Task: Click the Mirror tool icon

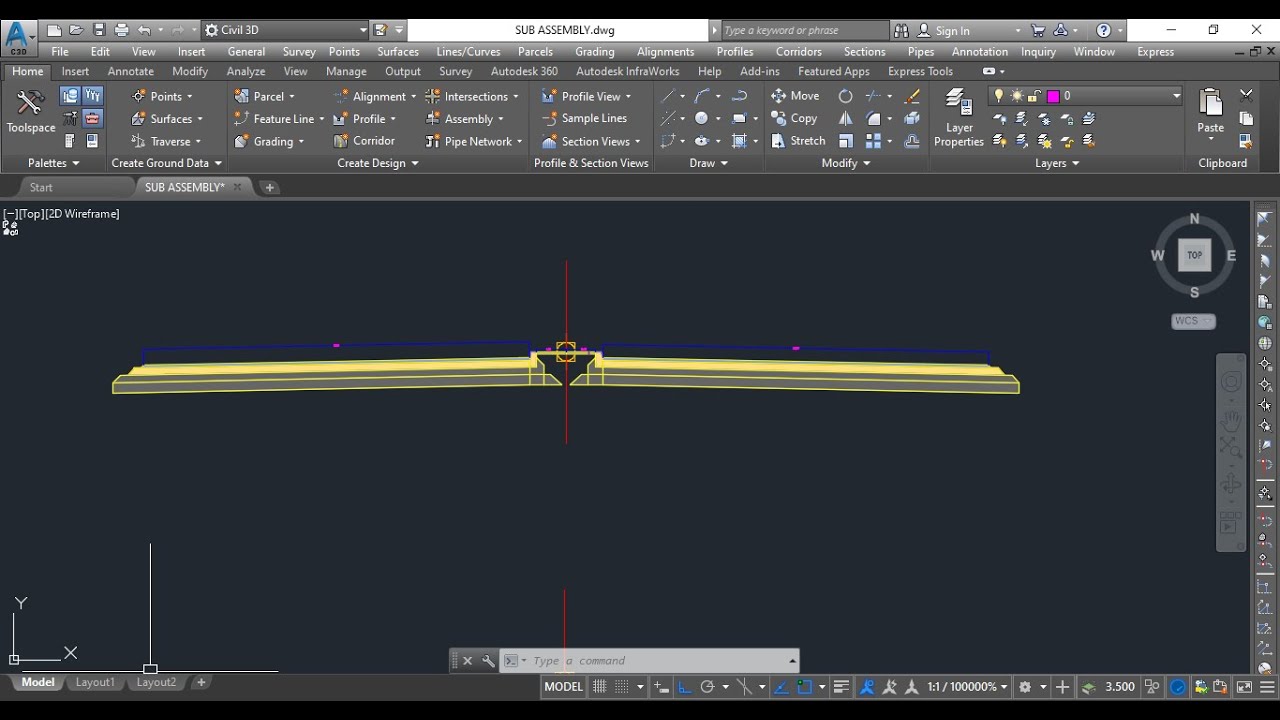Action: 846,118
